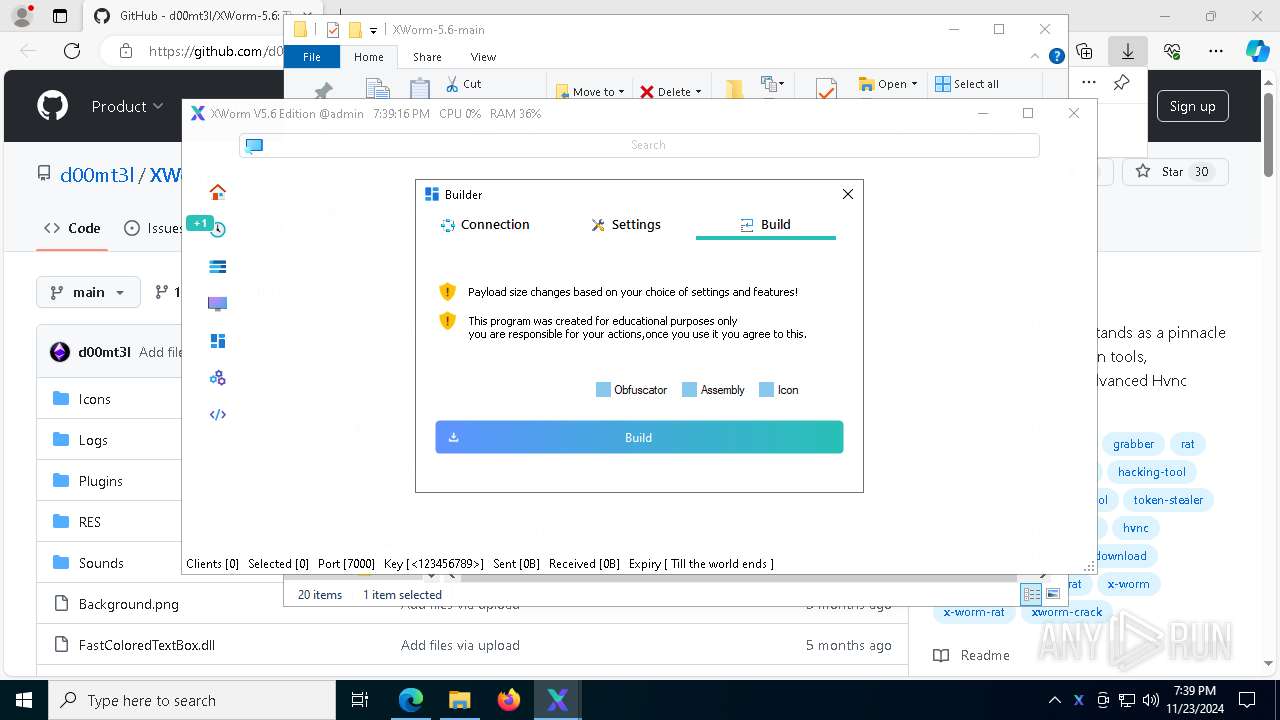
Task: Open the Home ribbon tab in Explorer
Action: coord(369,57)
